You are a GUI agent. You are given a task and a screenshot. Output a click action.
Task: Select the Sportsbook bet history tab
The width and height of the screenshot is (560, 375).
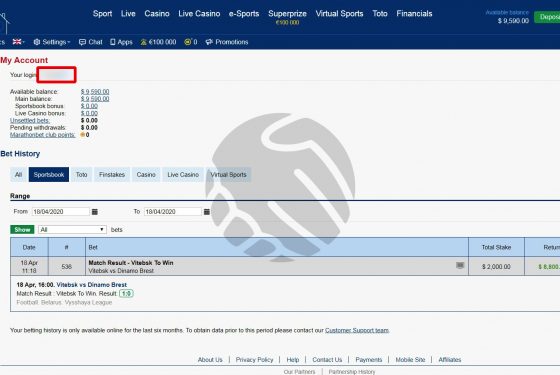coord(49,175)
